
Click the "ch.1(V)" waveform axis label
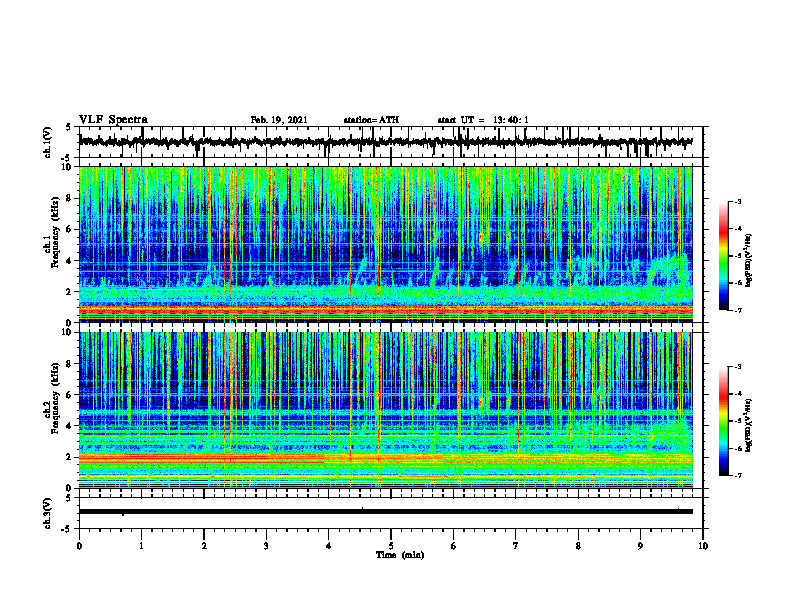click(48, 142)
